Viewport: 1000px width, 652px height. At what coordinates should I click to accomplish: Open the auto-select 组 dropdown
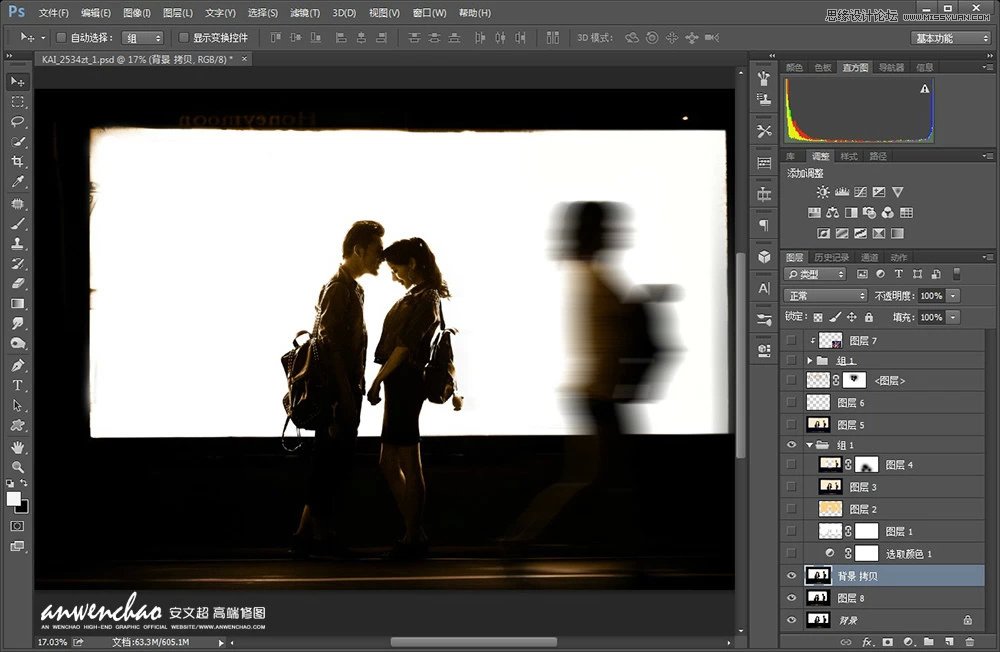tap(143, 38)
